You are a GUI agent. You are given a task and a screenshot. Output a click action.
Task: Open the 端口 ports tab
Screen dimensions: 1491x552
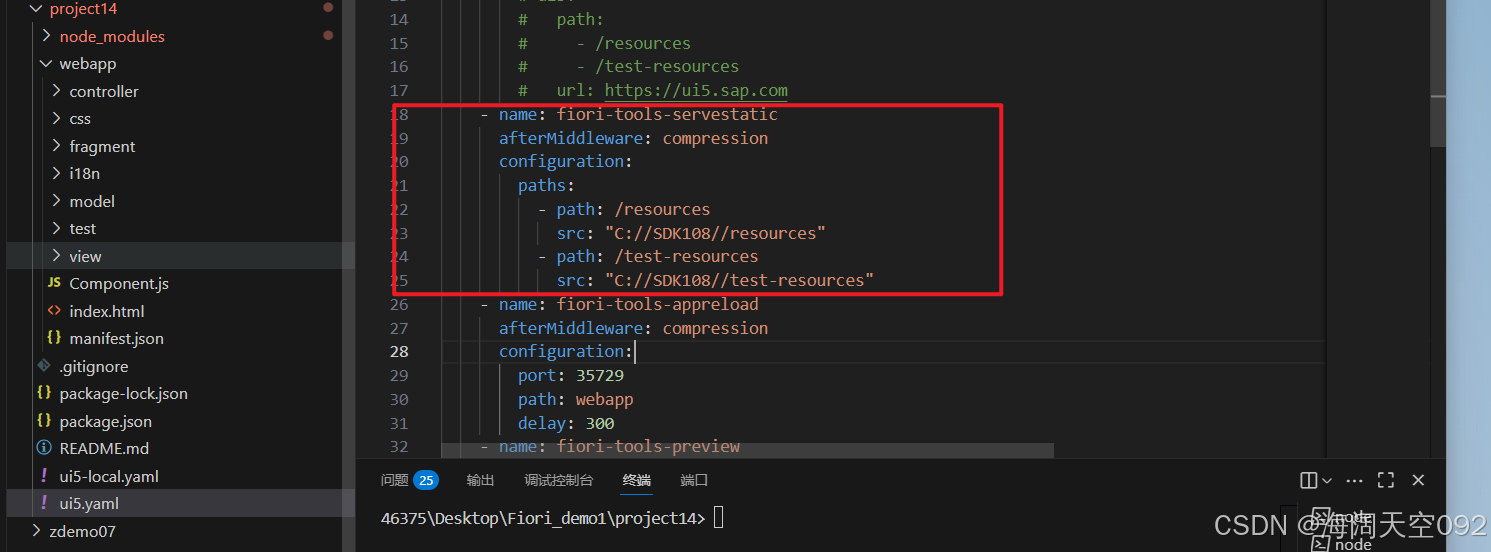point(694,480)
